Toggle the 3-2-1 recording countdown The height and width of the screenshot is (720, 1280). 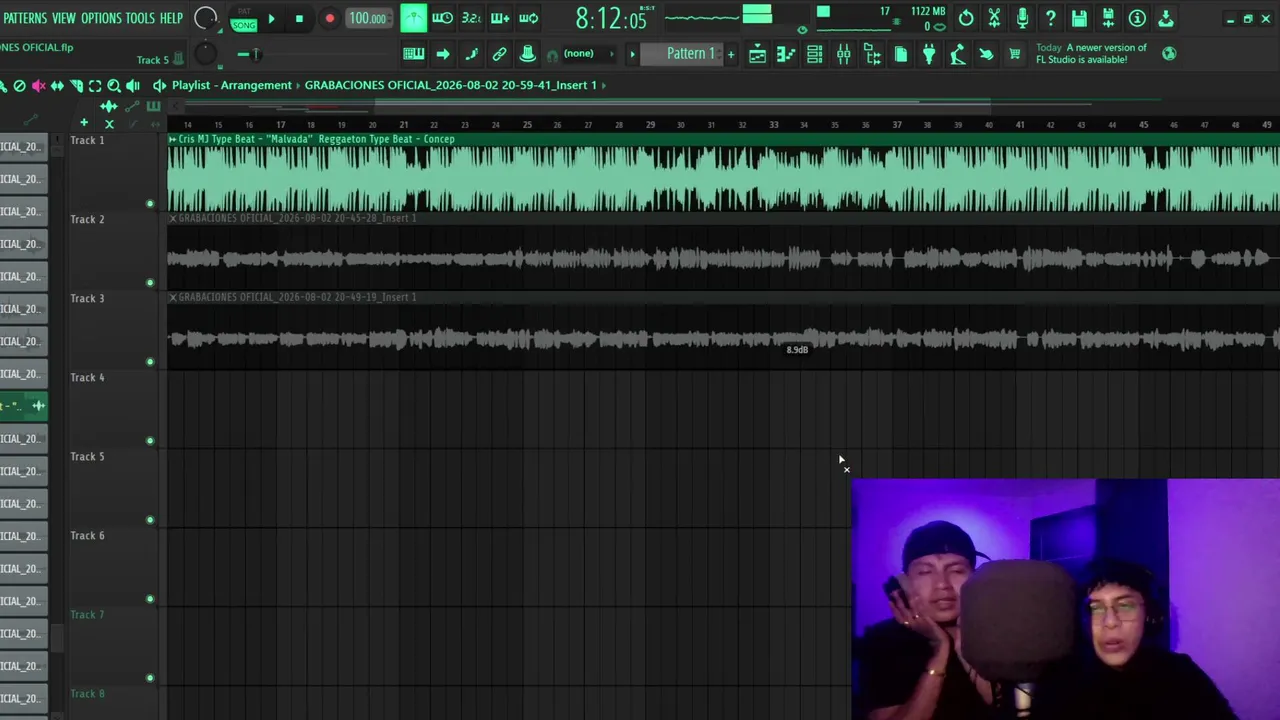(x=471, y=18)
